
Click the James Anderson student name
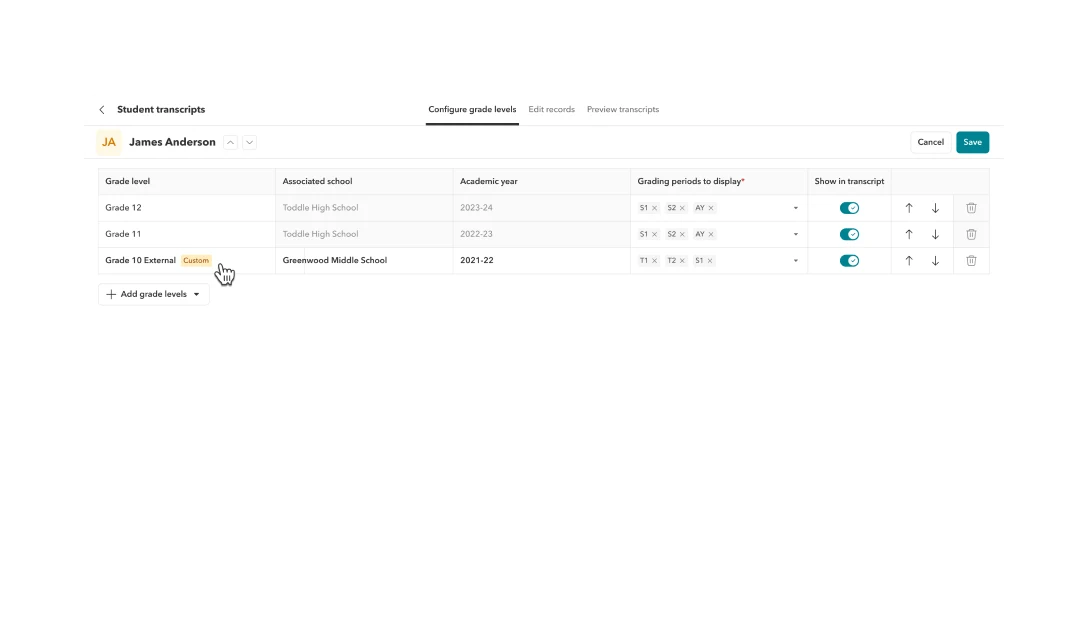(x=172, y=142)
